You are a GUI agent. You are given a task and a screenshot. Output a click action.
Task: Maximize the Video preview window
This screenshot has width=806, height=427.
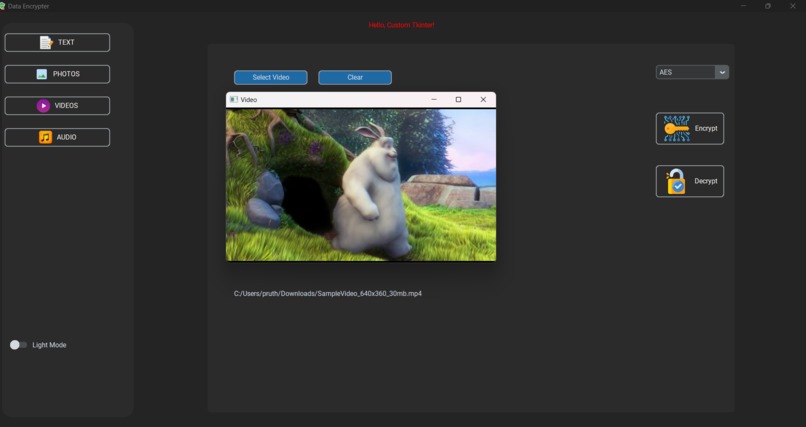(x=459, y=100)
